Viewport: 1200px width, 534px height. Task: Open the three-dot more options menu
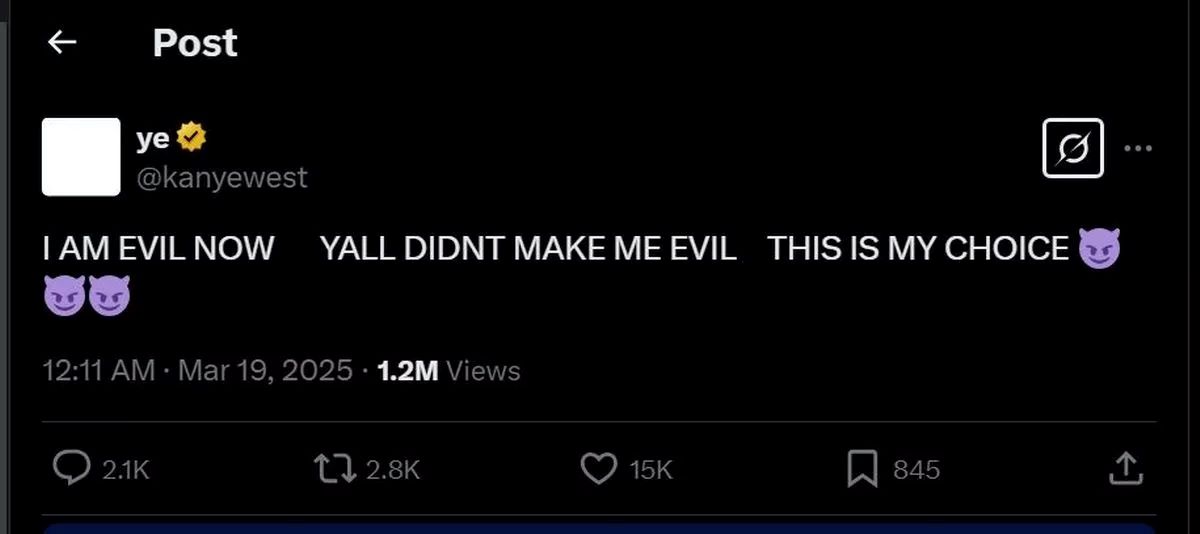[1138, 148]
